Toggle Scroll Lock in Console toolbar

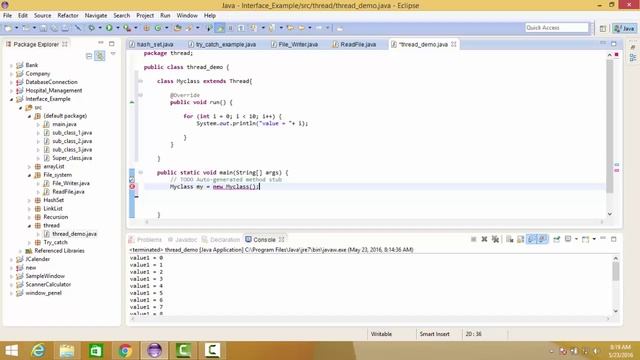520,239
